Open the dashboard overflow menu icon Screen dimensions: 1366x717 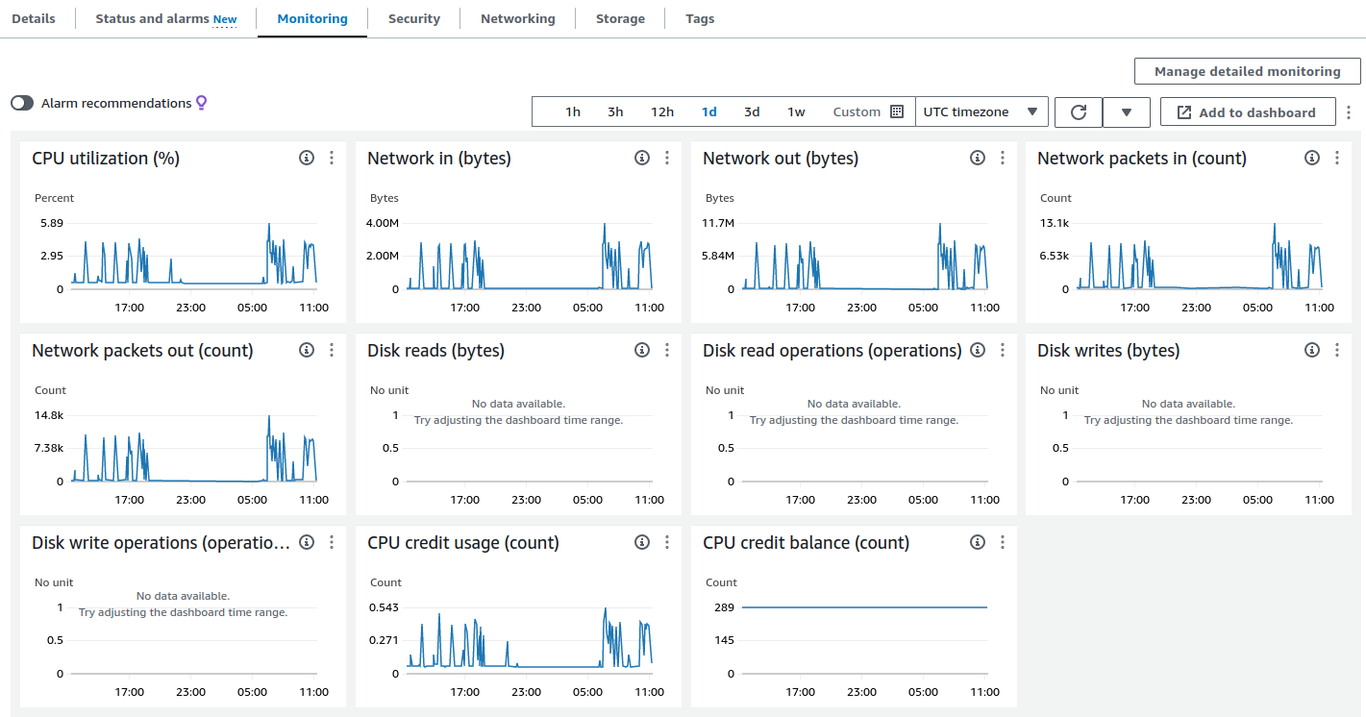(x=1349, y=112)
